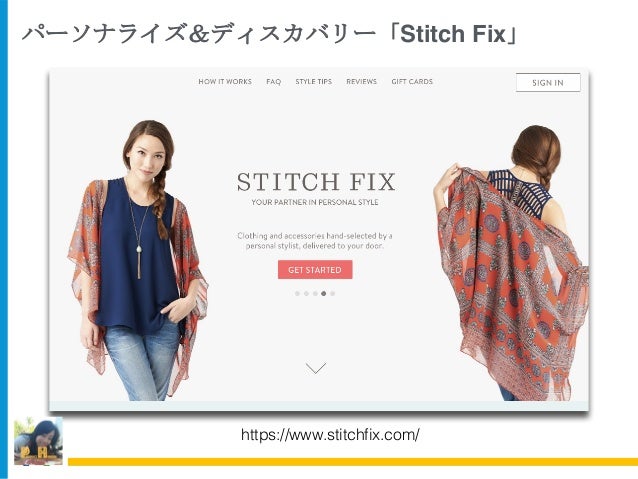Open the https://www.stitchfix.com/ URL text
Viewport: 638px width, 479px height.
click(330, 435)
